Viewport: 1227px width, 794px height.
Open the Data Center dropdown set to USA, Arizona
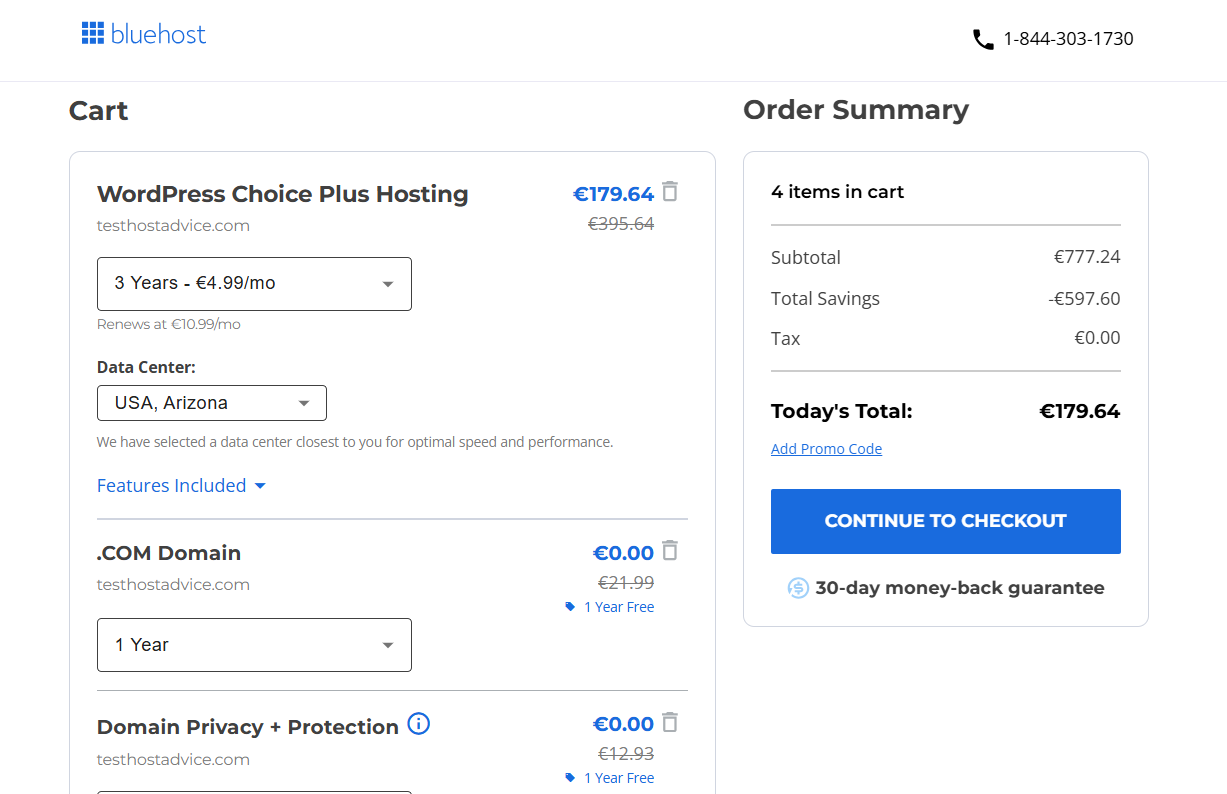211,402
